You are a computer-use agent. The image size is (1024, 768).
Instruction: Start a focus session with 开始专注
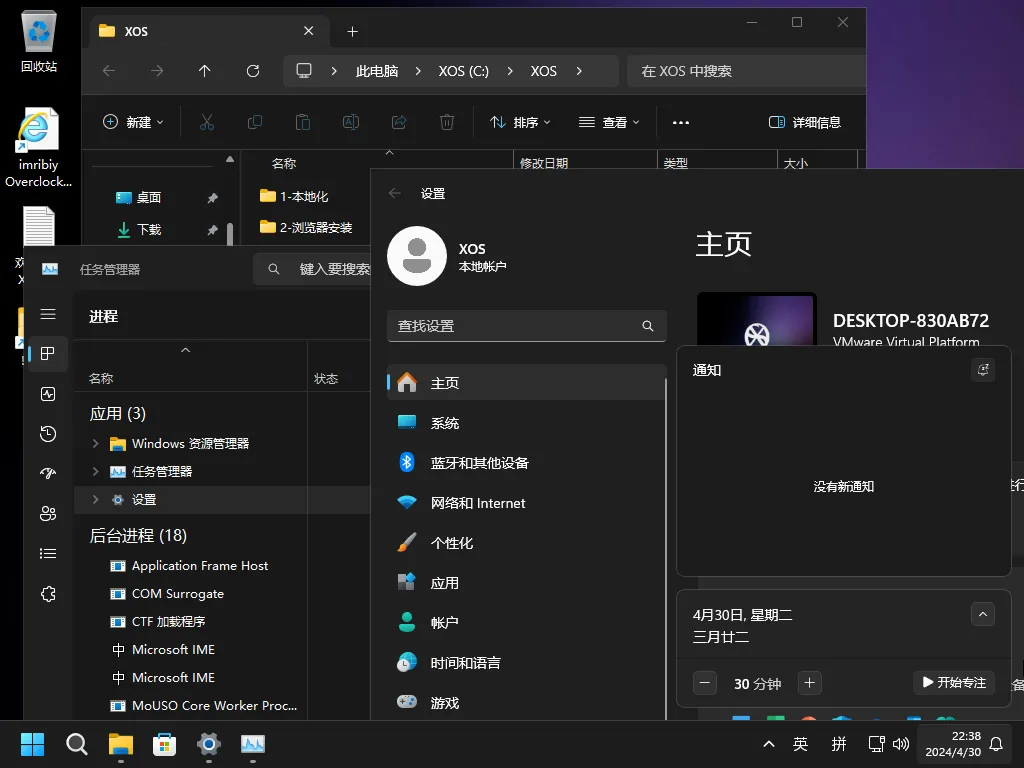tap(953, 683)
